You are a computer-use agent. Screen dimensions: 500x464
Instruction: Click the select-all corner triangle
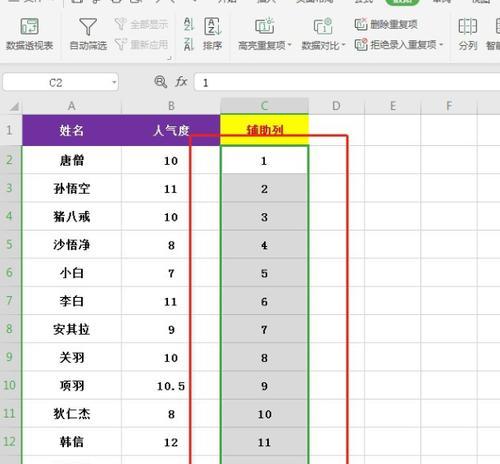[x=14, y=106]
